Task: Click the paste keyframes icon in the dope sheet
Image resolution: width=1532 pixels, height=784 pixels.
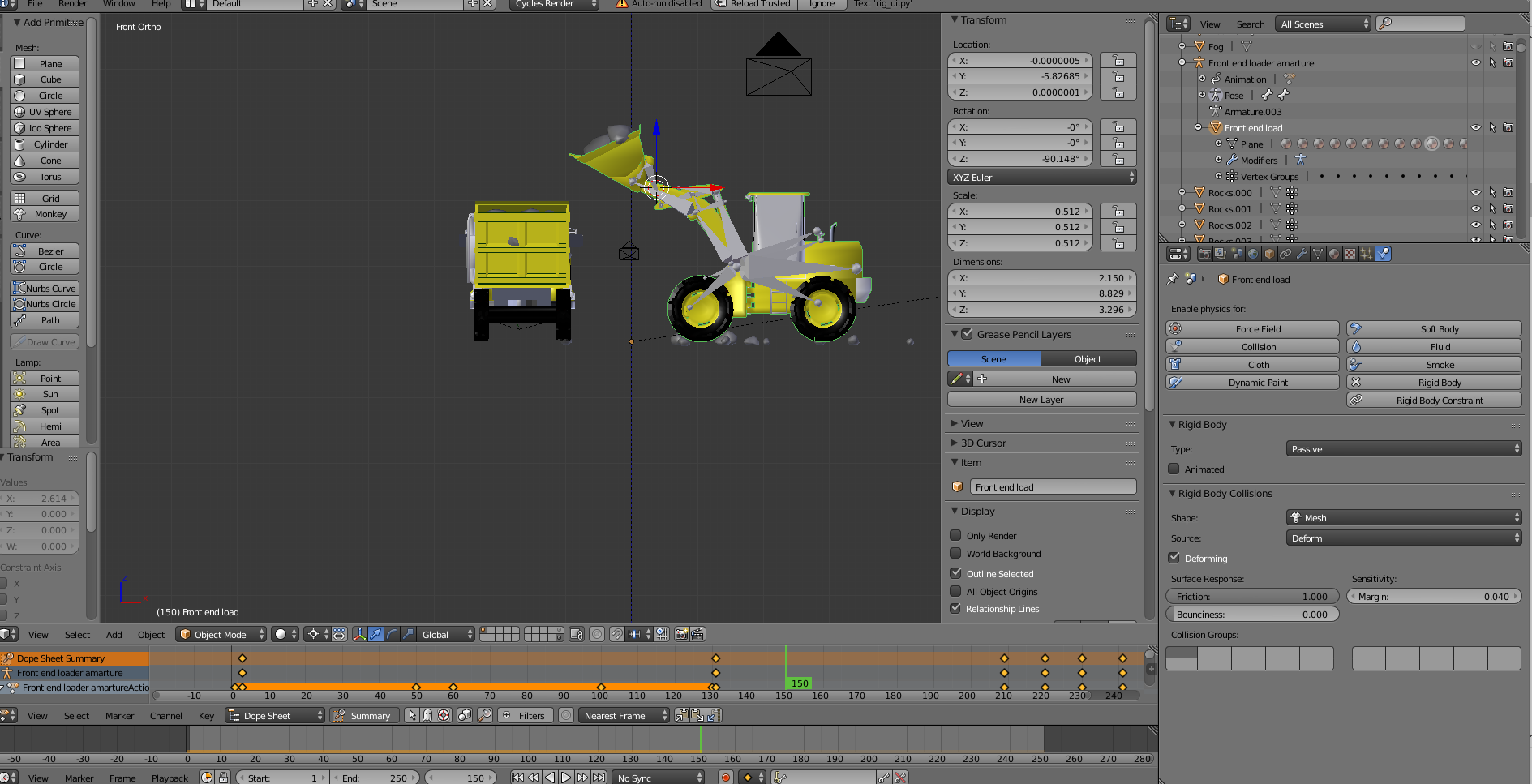Action: (x=697, y=715)
